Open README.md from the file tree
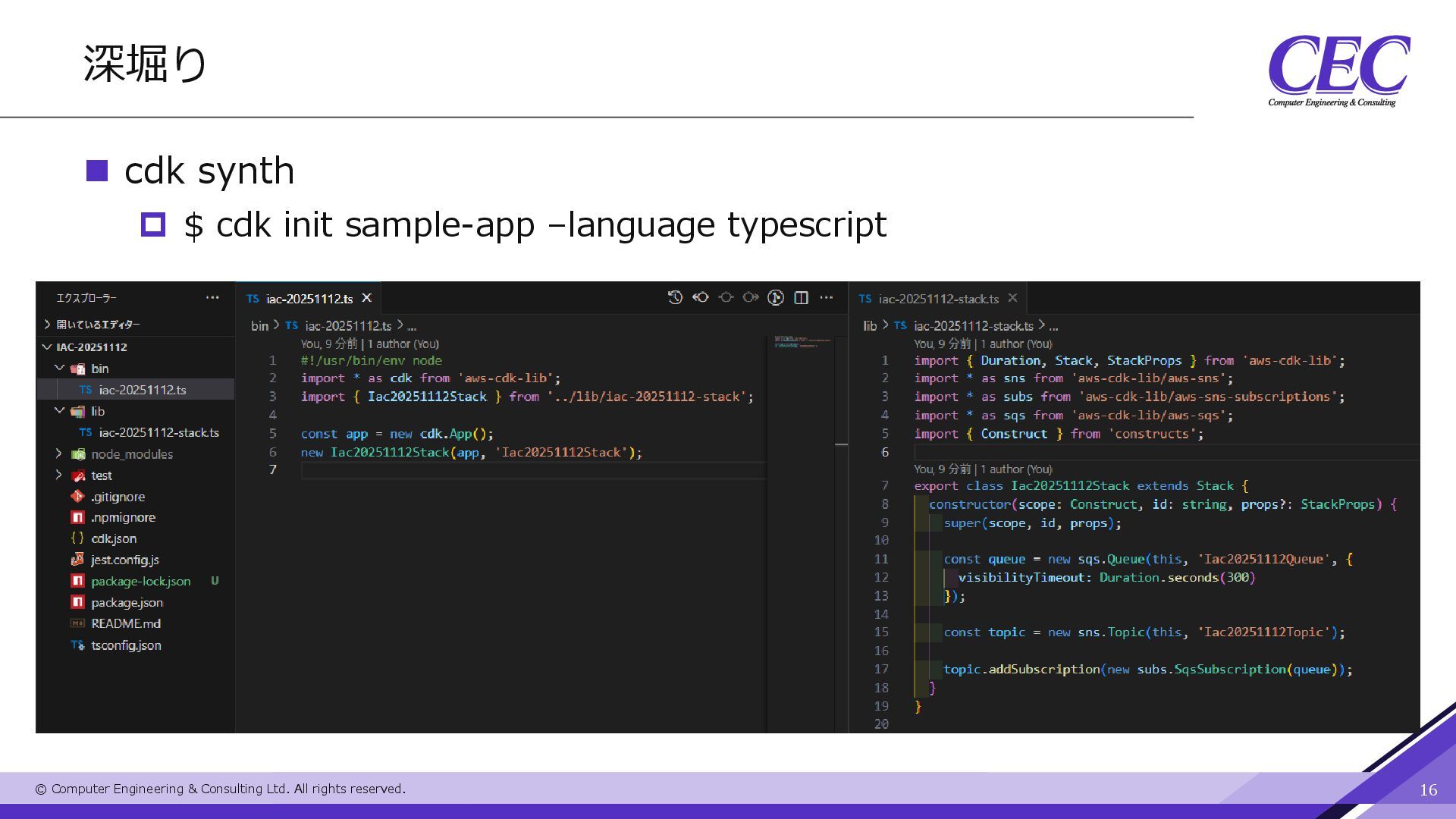1456x819 pixels. point(125,623)
